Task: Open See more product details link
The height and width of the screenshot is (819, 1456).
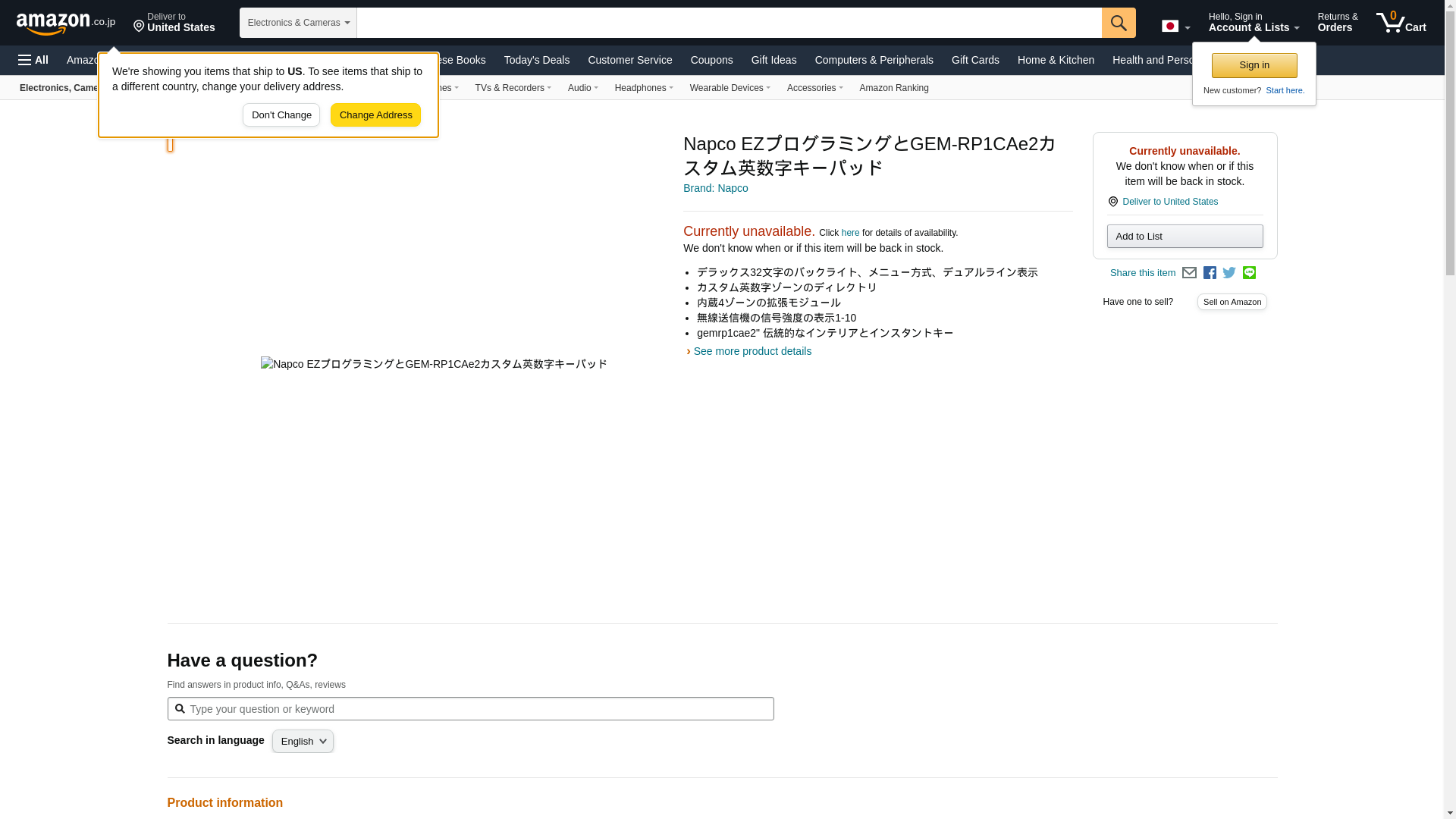Action: 752,351
